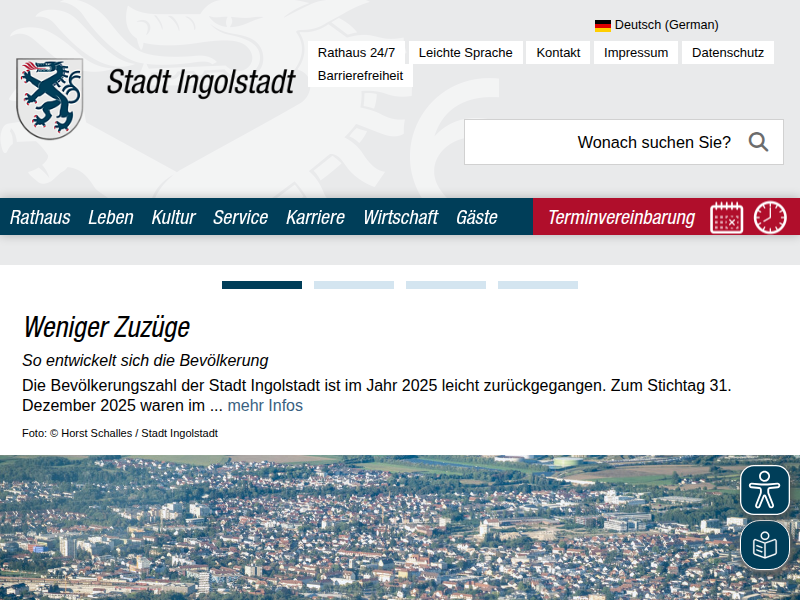Click the search magnifier icon
The height and width of the screenshot is (600, 800).
pos(758,142)
